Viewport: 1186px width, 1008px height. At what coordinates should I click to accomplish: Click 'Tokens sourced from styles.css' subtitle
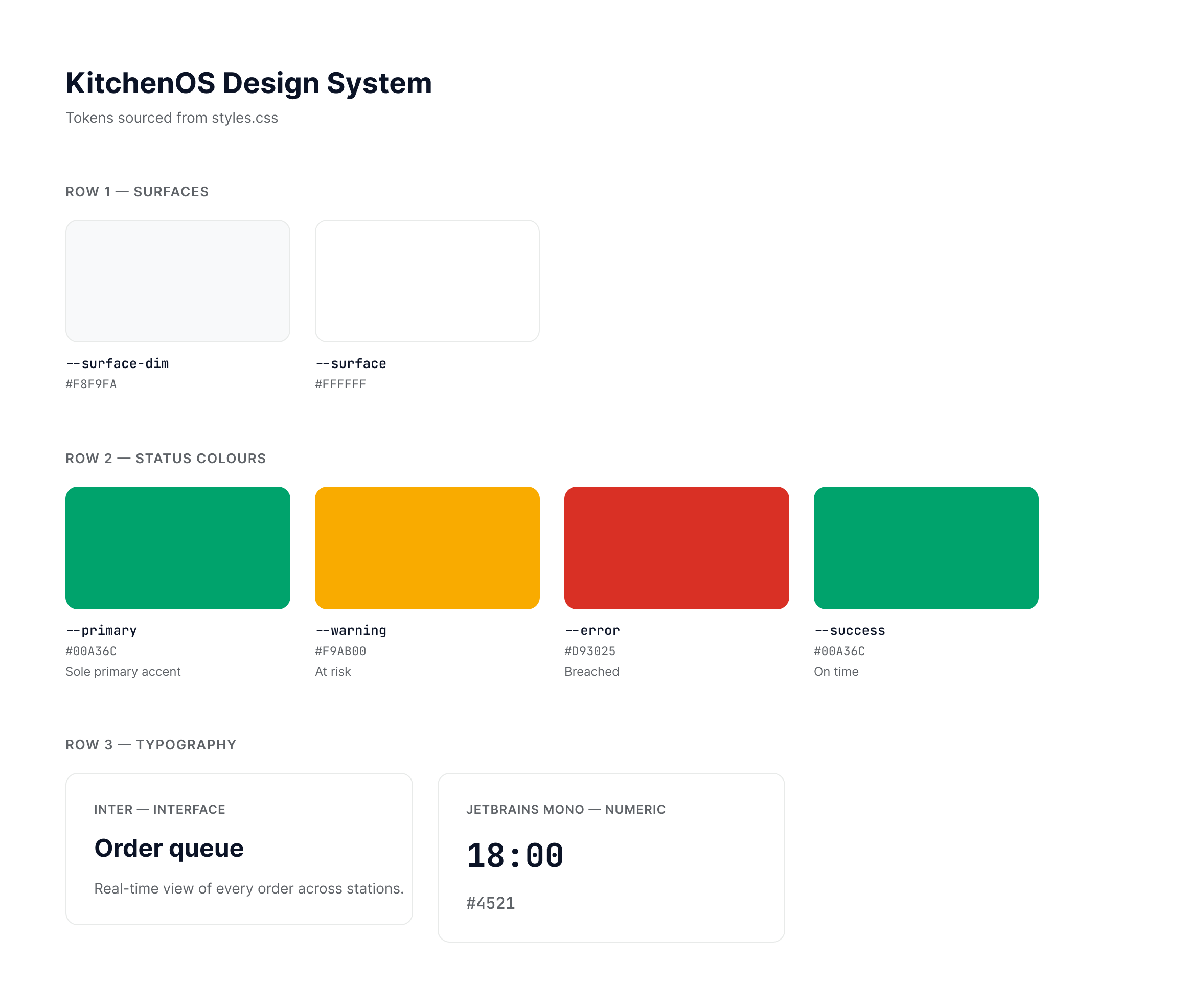(x=171, y=118)
